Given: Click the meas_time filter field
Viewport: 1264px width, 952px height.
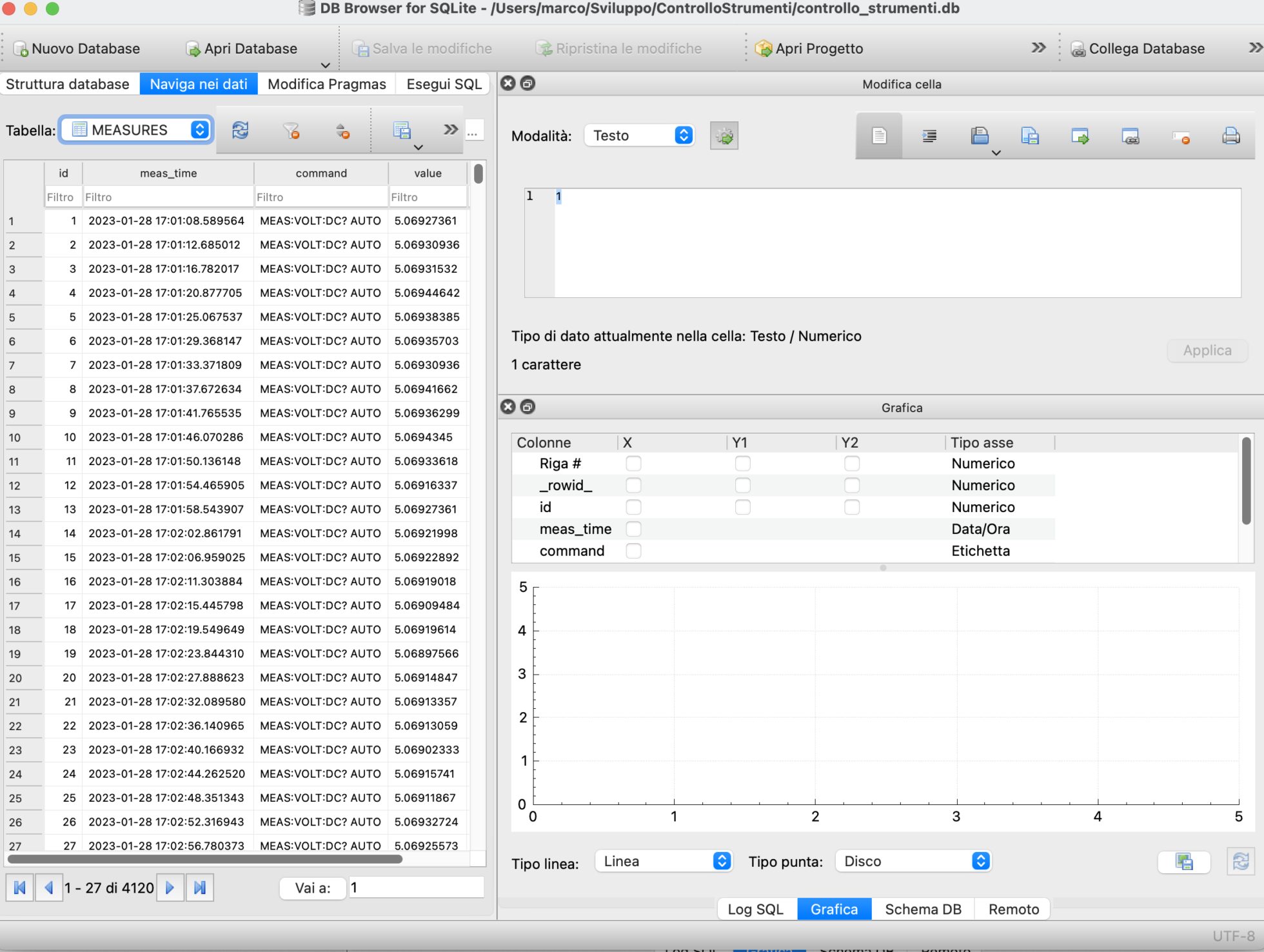Looking at the screenshot, I should pyautogui.click(x=168, y=197).
